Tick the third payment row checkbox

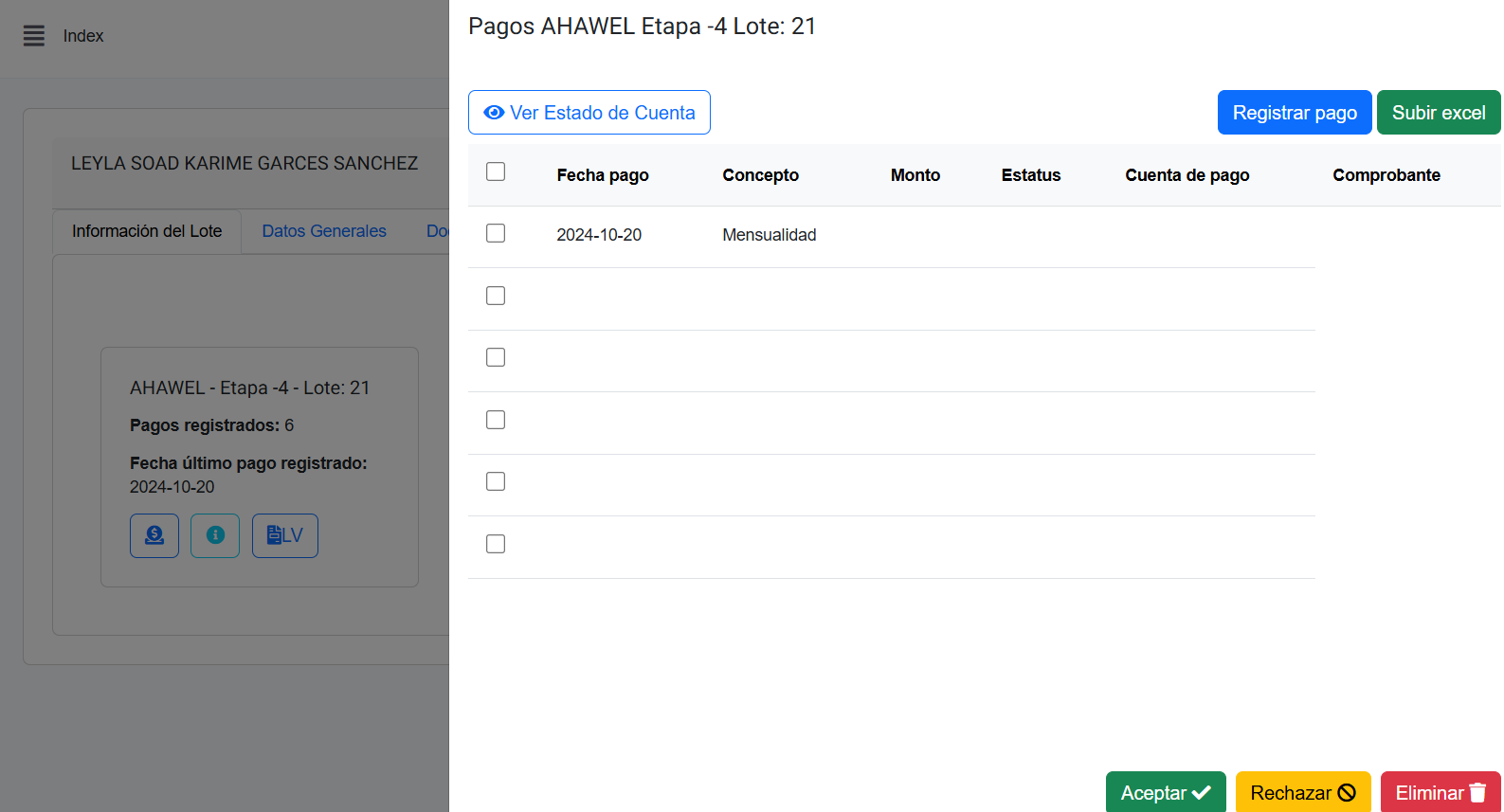click(496, 357)
